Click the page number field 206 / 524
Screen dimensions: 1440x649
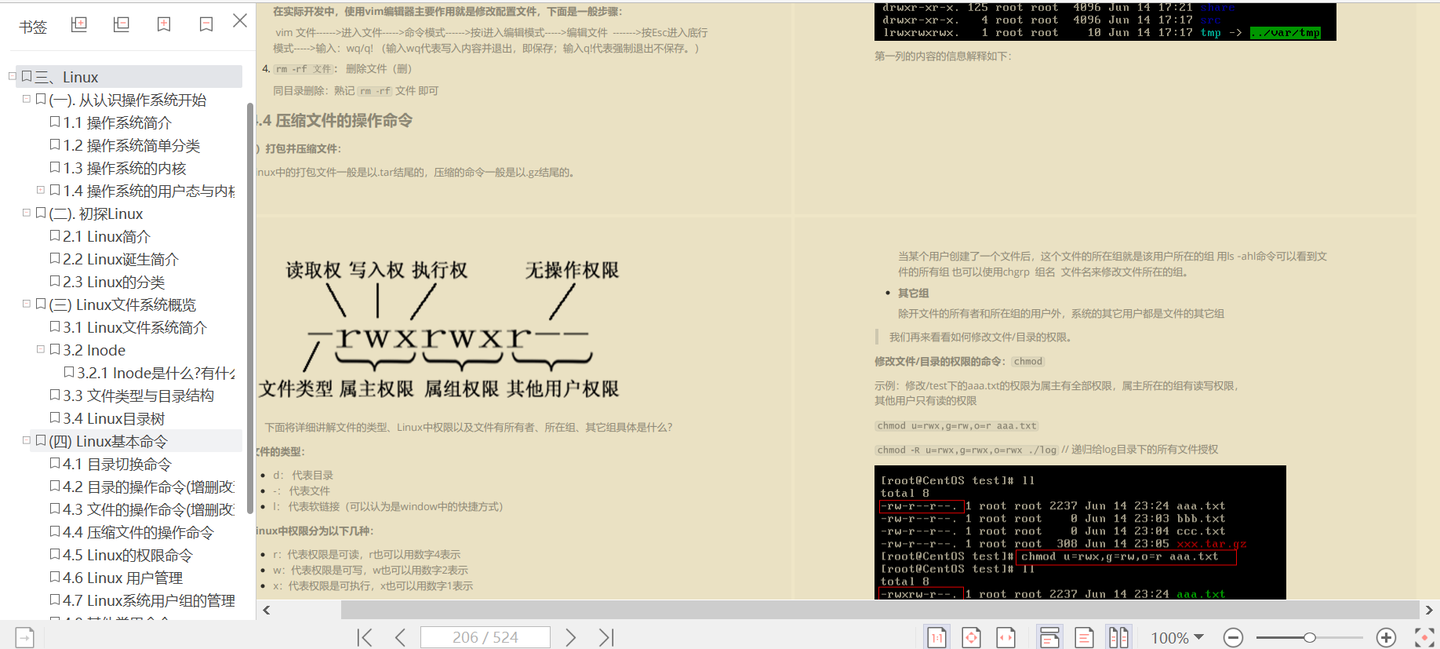pyautogui.click(x=485, y=637)
